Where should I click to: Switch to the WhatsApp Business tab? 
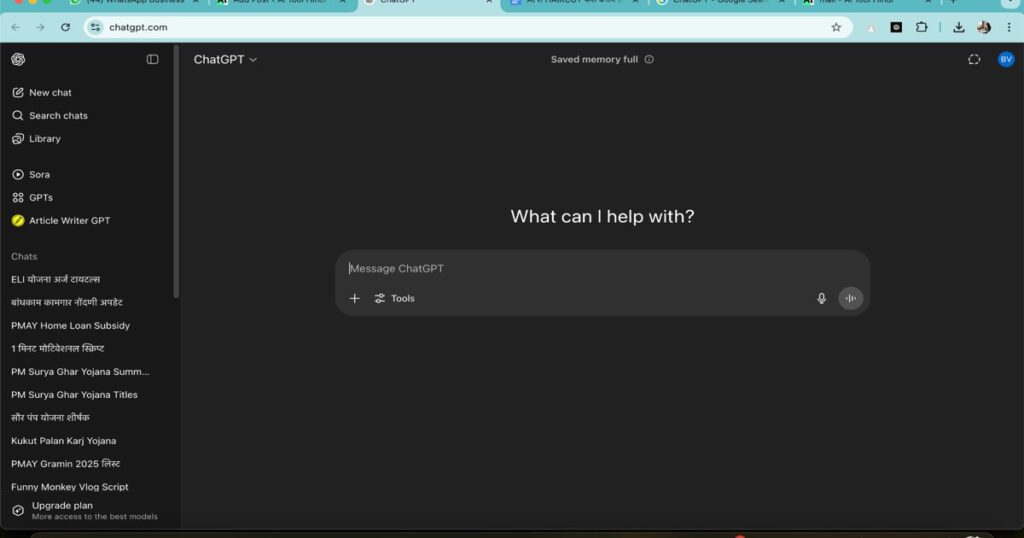point(135,3)
